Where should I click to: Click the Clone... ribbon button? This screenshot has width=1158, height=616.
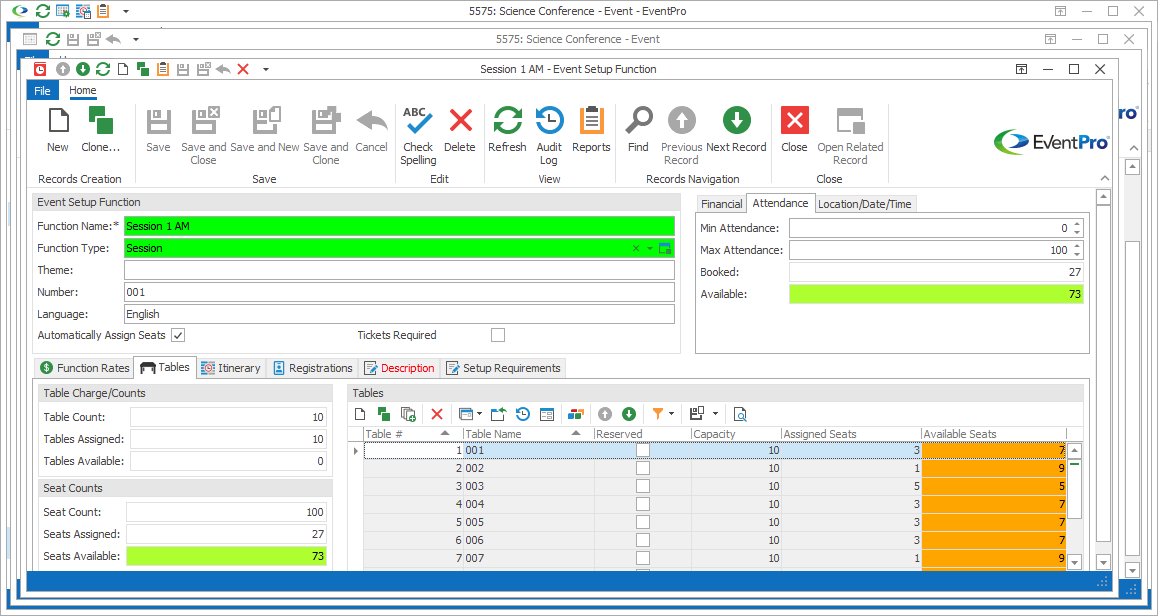coord(100,129)
